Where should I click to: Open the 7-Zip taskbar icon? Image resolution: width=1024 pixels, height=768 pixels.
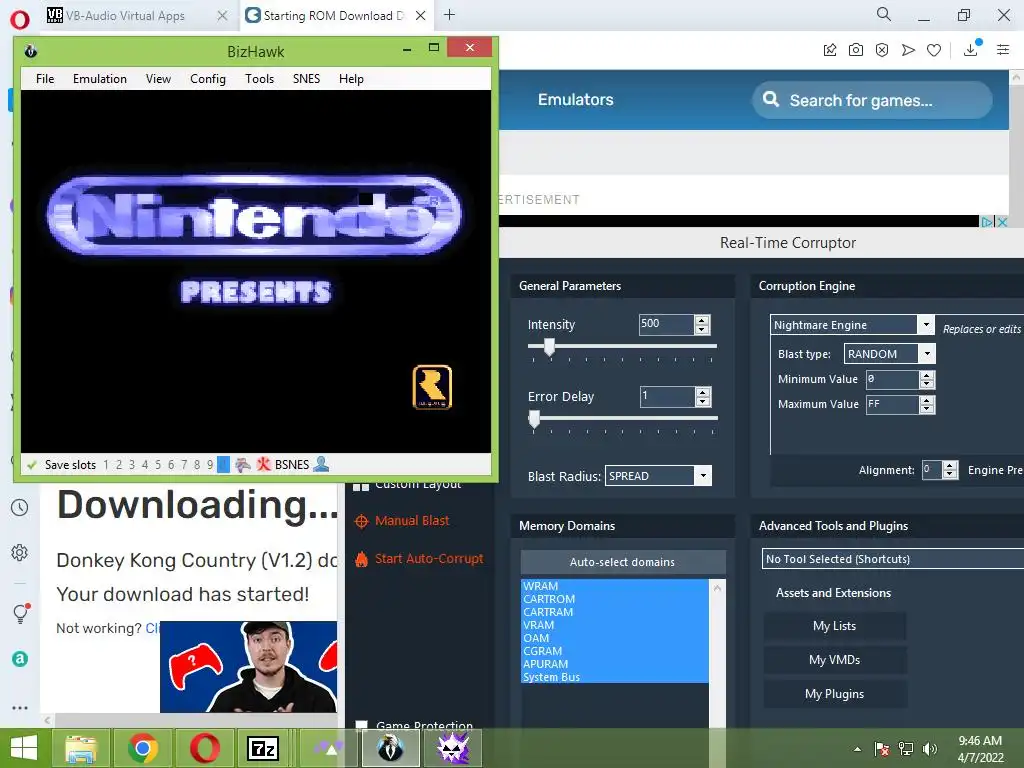pyautogui.click(x=263, y=748)
